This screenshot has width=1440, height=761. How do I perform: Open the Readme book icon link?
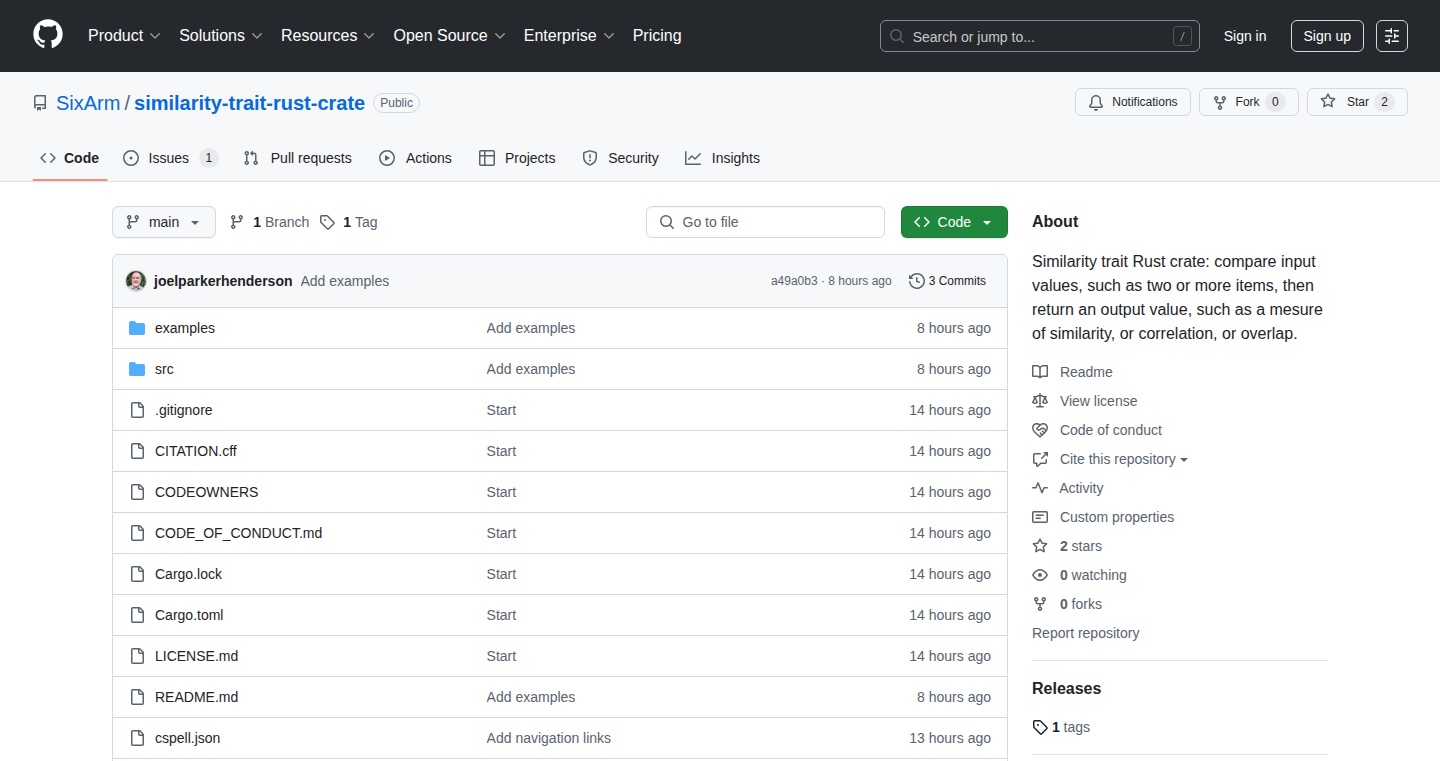click(x=1040, y=372)
